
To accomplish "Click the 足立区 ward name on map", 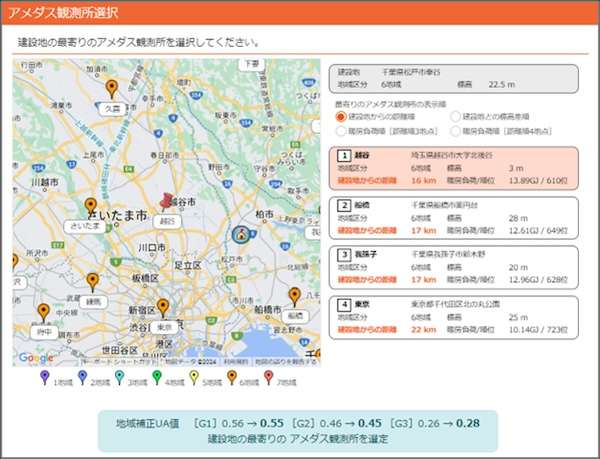I will tap(188, 265).
